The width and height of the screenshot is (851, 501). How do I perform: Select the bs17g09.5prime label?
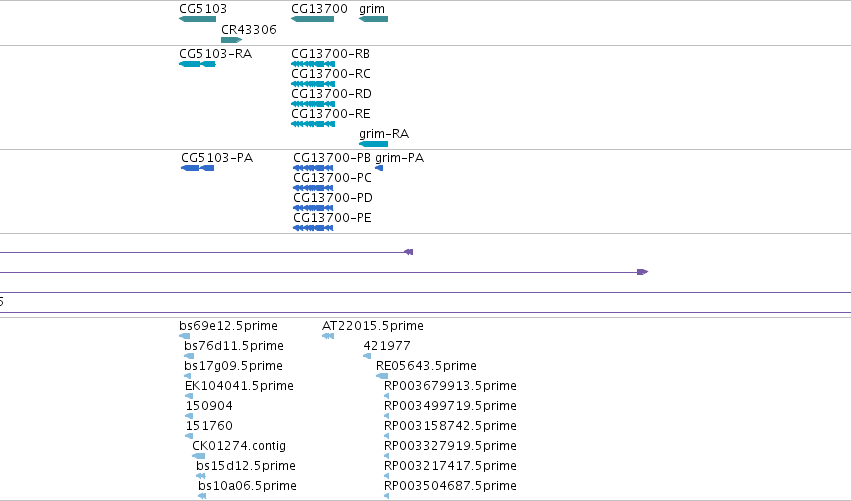(x=233, y=366)
